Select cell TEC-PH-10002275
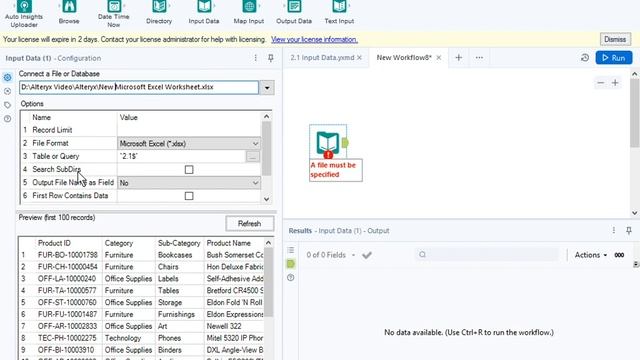The width and height of the screenshot is (640, 360). [67, 338]
